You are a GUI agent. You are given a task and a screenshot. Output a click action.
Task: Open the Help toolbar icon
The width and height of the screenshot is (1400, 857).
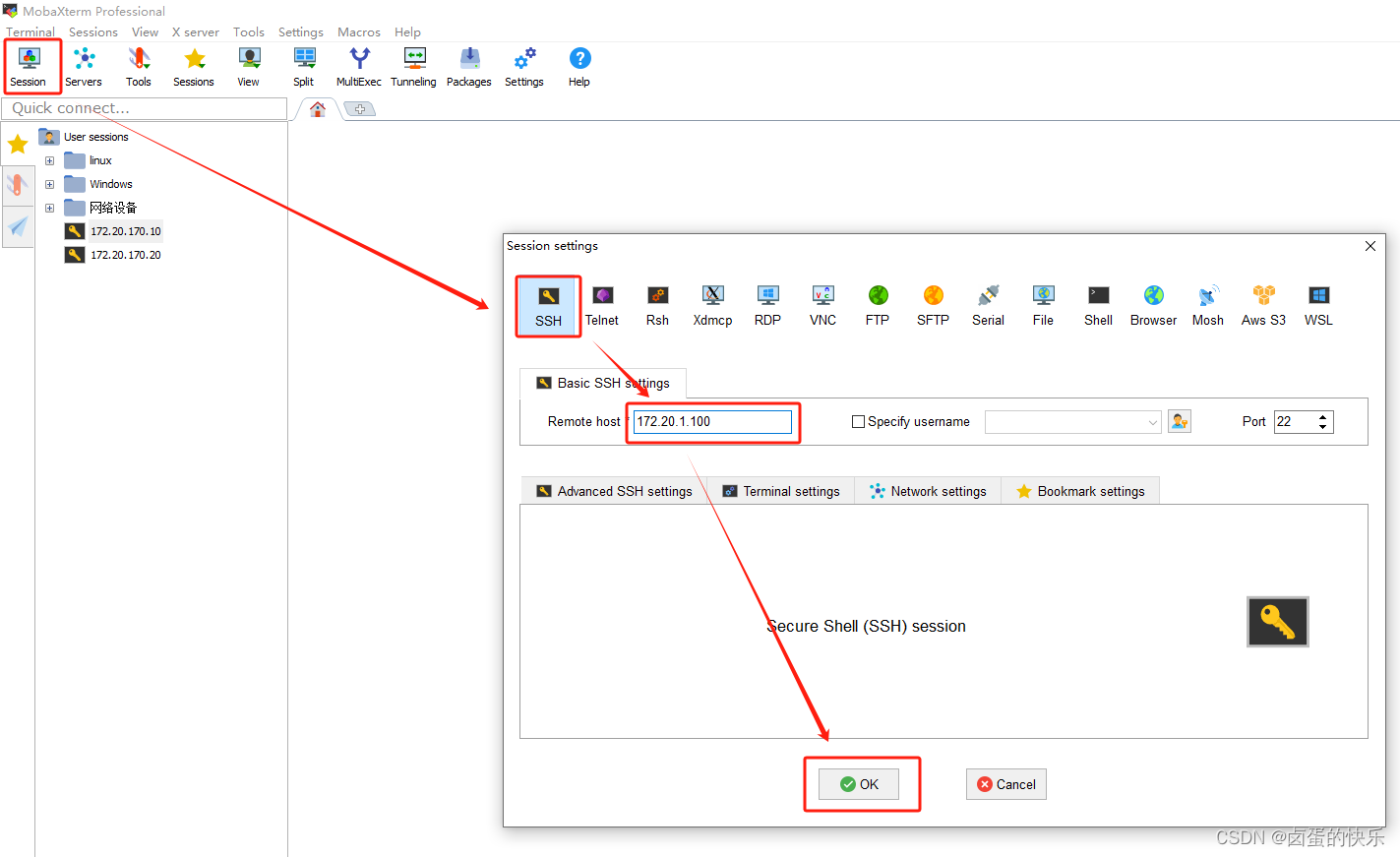tap(579, 67)
